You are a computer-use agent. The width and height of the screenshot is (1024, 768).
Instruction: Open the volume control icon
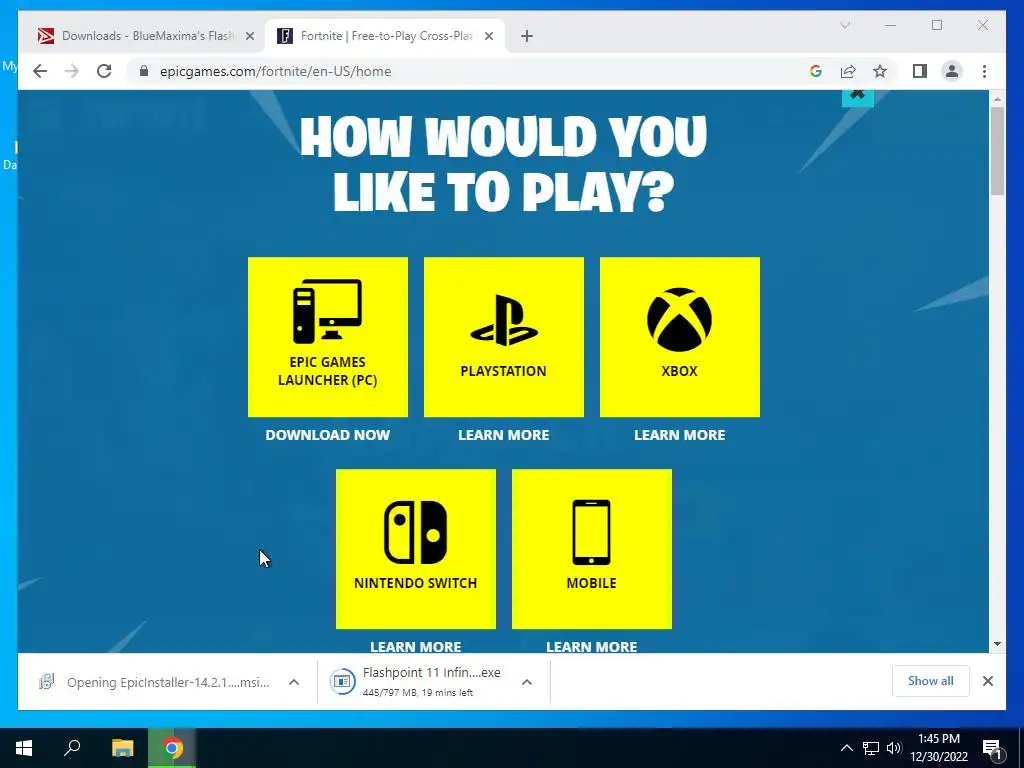coord(894,748)
